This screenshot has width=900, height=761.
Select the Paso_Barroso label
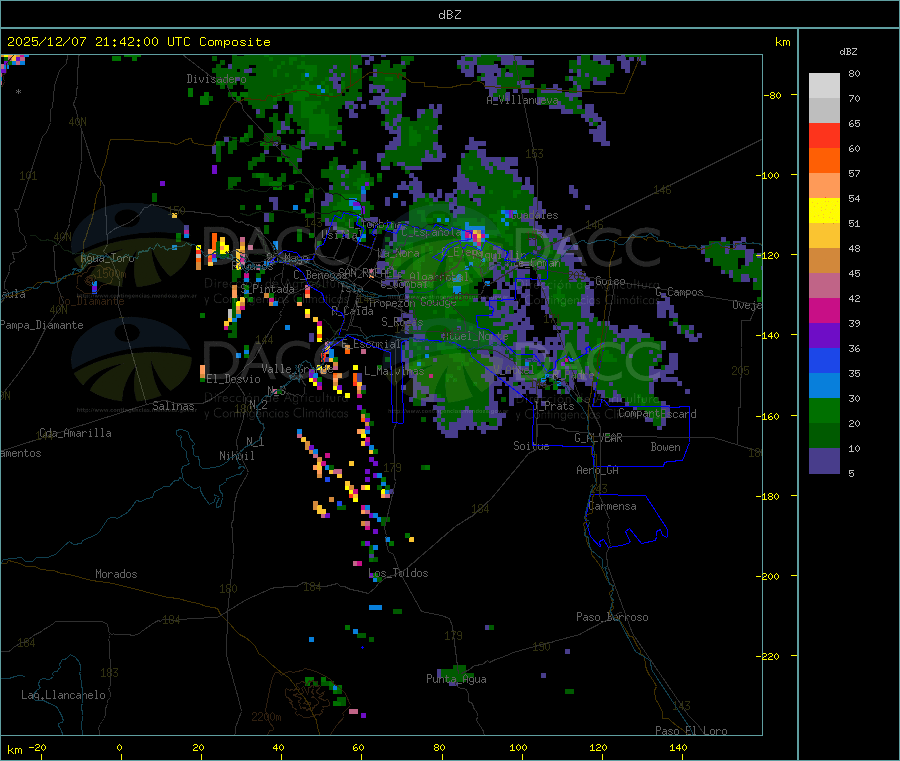pos(612,618)
